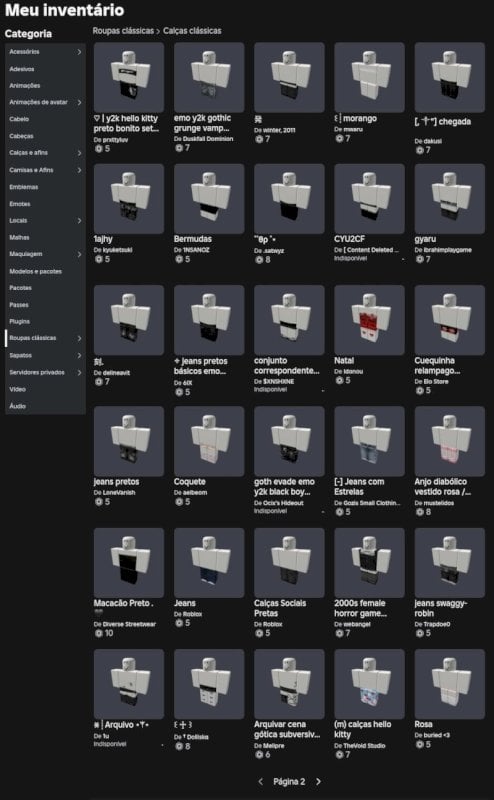The image size is (494, 800).
Task: Open the Anjo diabólico vestido rosa thumbnail
Action: tap(450, 441)
